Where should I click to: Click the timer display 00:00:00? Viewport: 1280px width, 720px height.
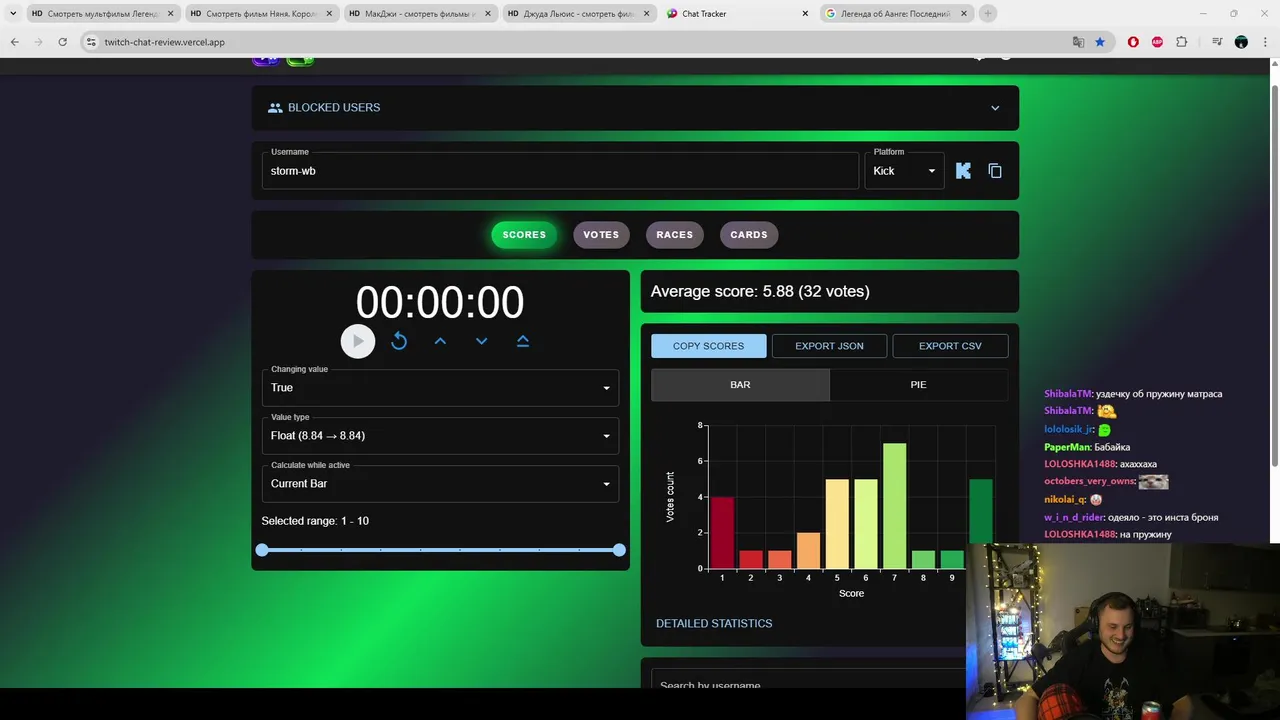pos(440,302)
